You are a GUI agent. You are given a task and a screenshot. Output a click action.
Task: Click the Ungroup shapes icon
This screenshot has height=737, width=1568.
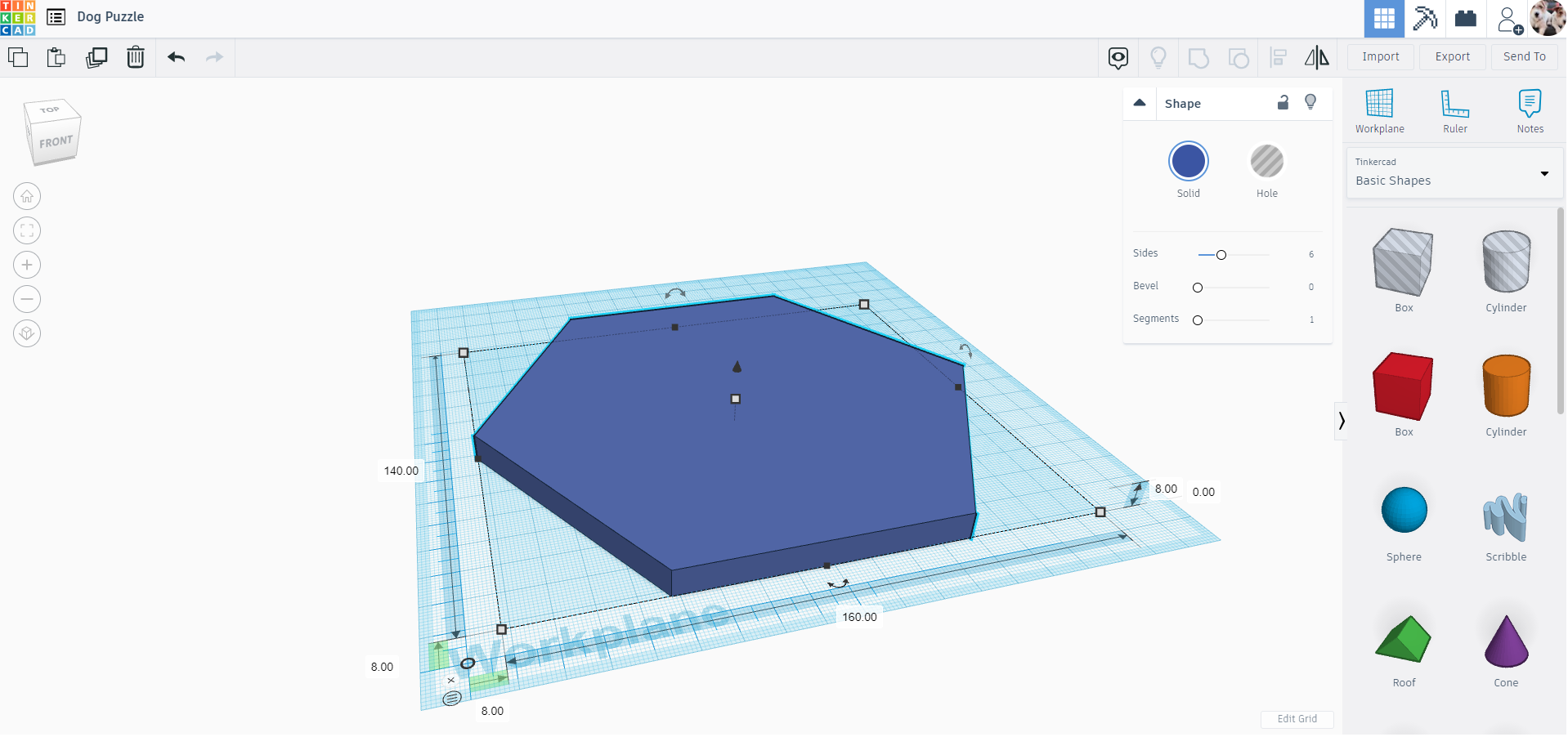coord(1239,58)
